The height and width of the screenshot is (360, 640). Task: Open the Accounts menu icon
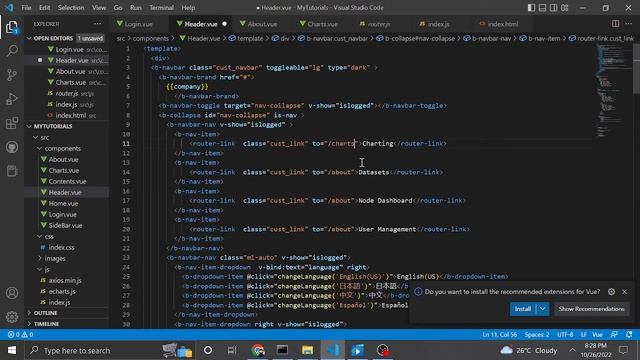tap(12, 293)
